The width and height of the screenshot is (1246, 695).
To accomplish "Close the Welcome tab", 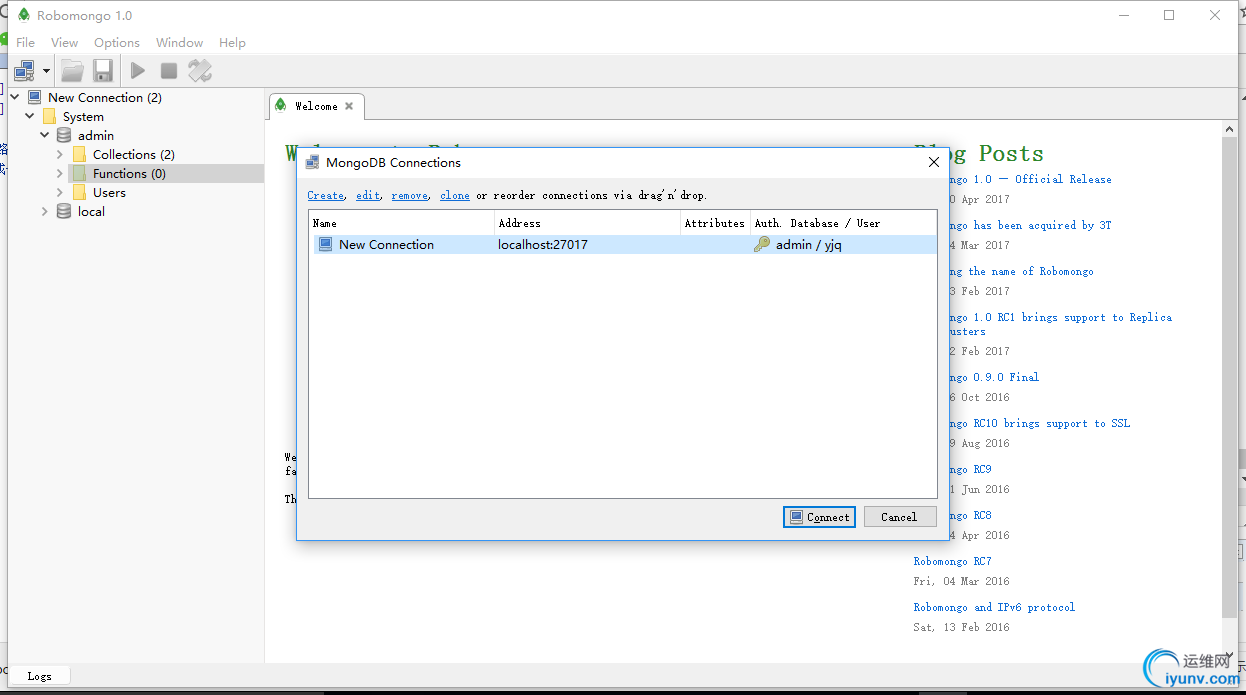I will 349,106.
